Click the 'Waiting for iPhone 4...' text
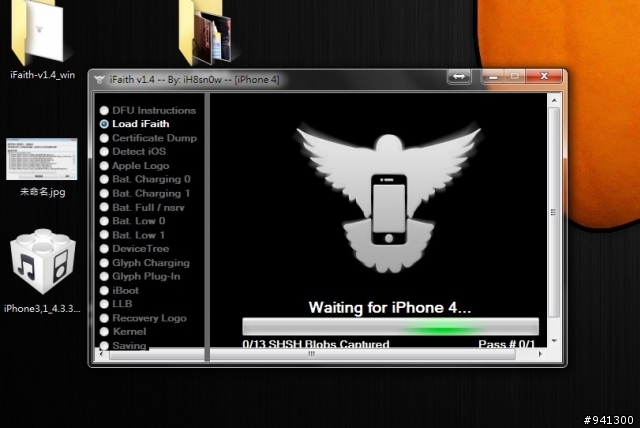The height and width of the screenshot is (428, 640). (390, 307)
